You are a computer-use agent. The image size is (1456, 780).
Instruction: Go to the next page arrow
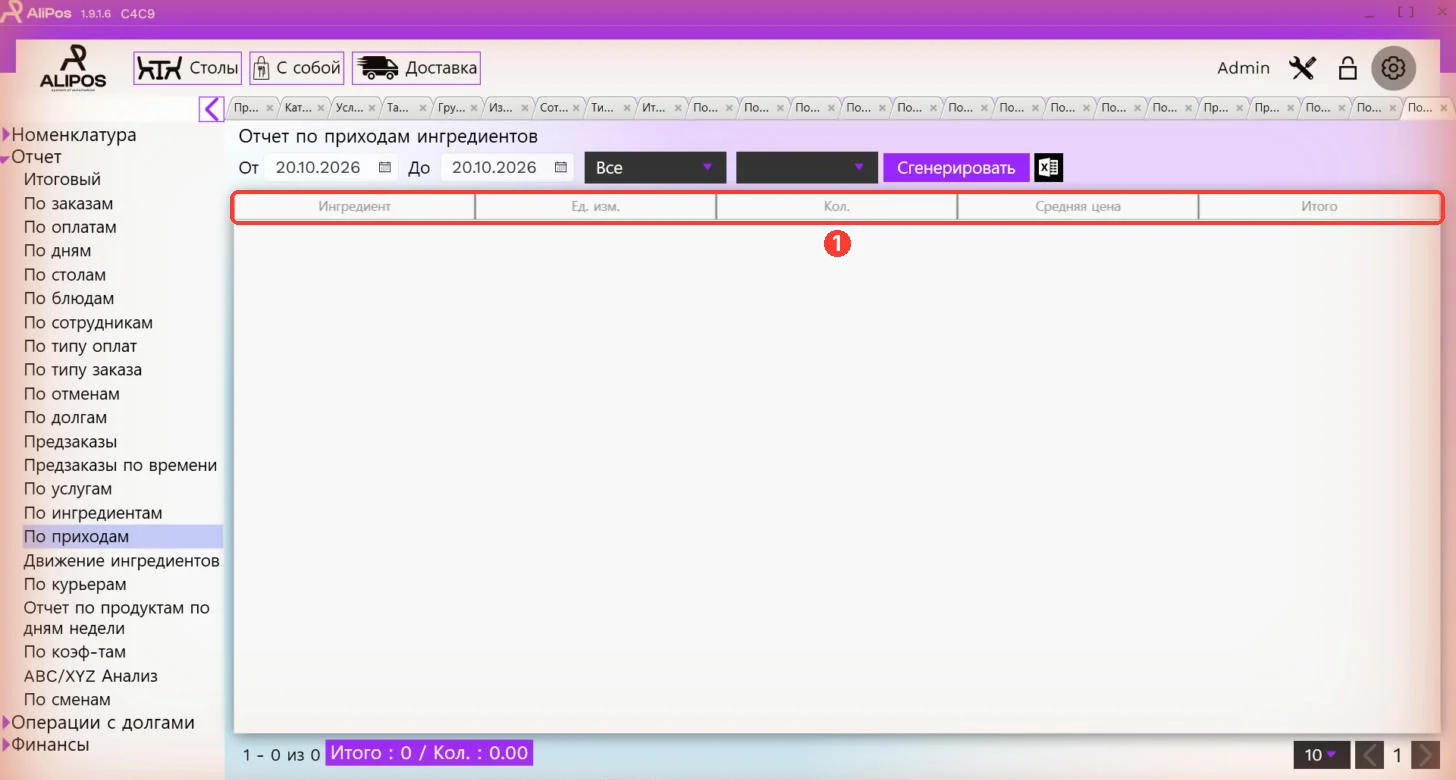[x=1426, y=755]
